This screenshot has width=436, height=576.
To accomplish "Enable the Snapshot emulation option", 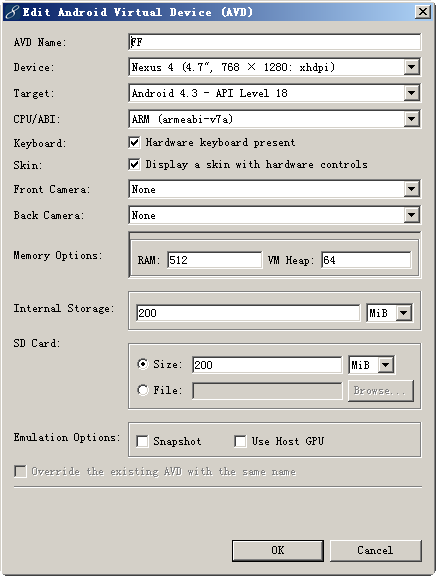I will pyautogui.click(x=142, y=441).
